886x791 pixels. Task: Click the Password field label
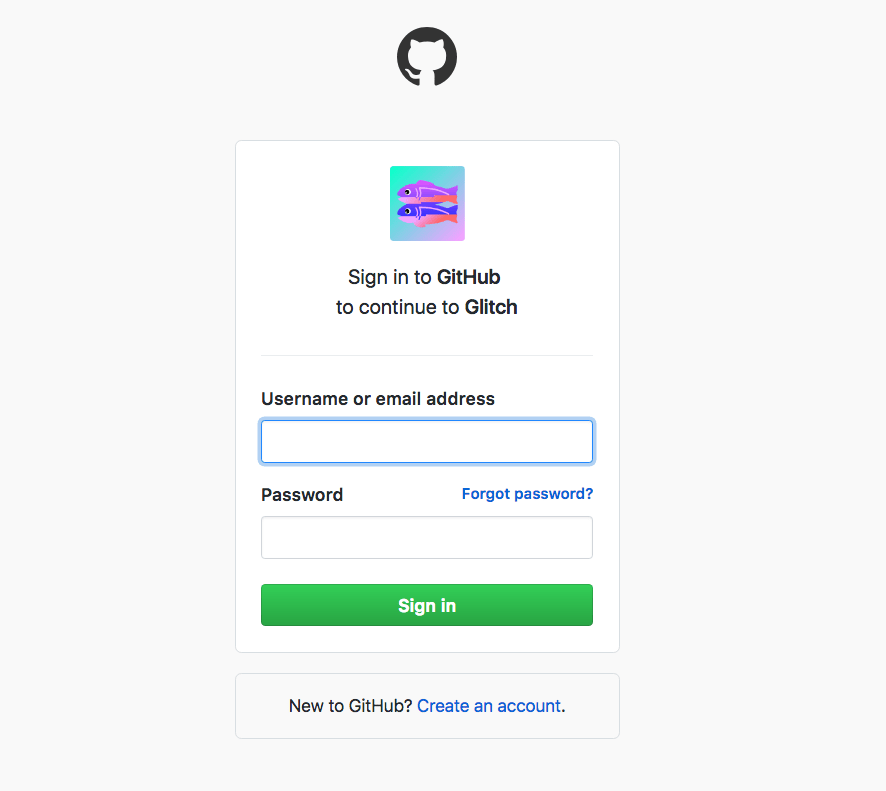pos(302,494)
